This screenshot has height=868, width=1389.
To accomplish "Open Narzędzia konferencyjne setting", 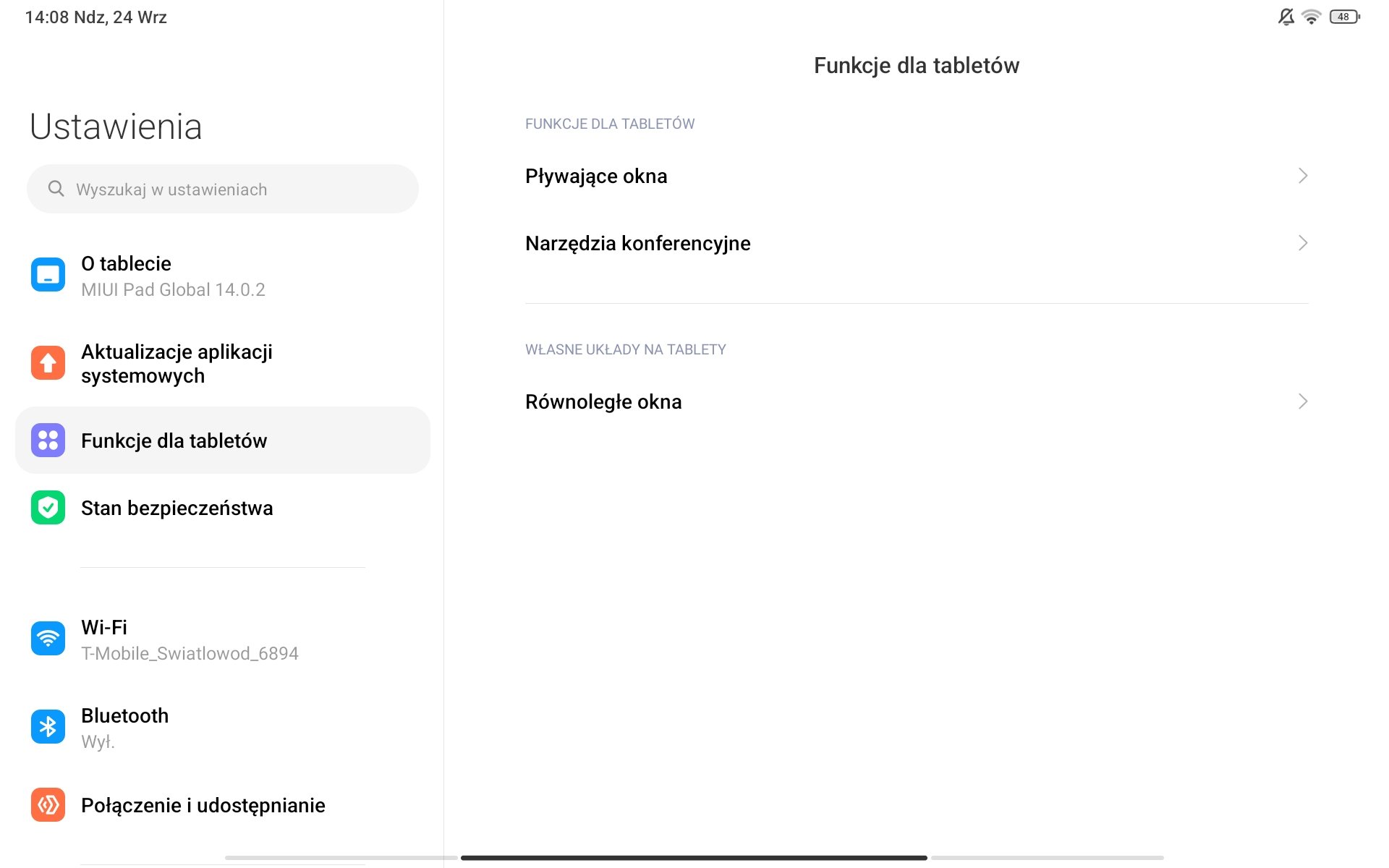I will [x=917, y=243].
